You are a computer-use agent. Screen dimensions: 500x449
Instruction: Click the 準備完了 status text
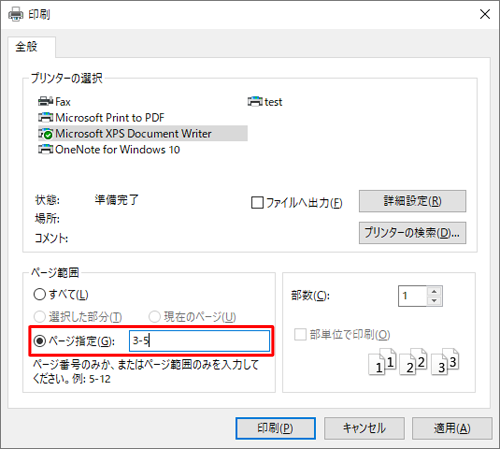(x=116, y=200)
